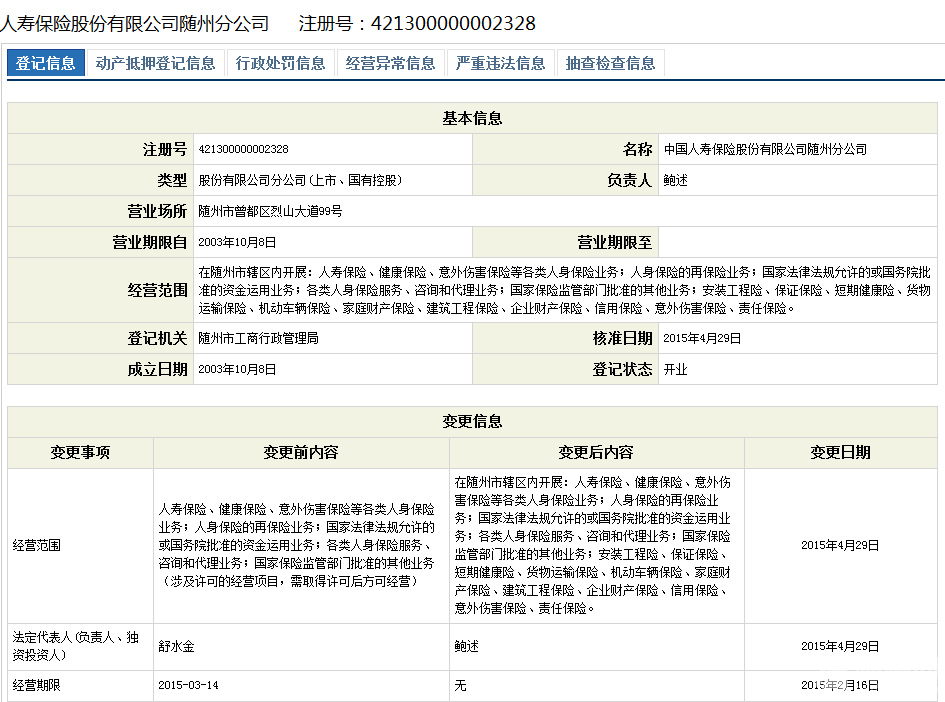Select the 变更前内容 value 2015-03-14
The height and width of the screenshot is (702, 945).
(188, 686)
